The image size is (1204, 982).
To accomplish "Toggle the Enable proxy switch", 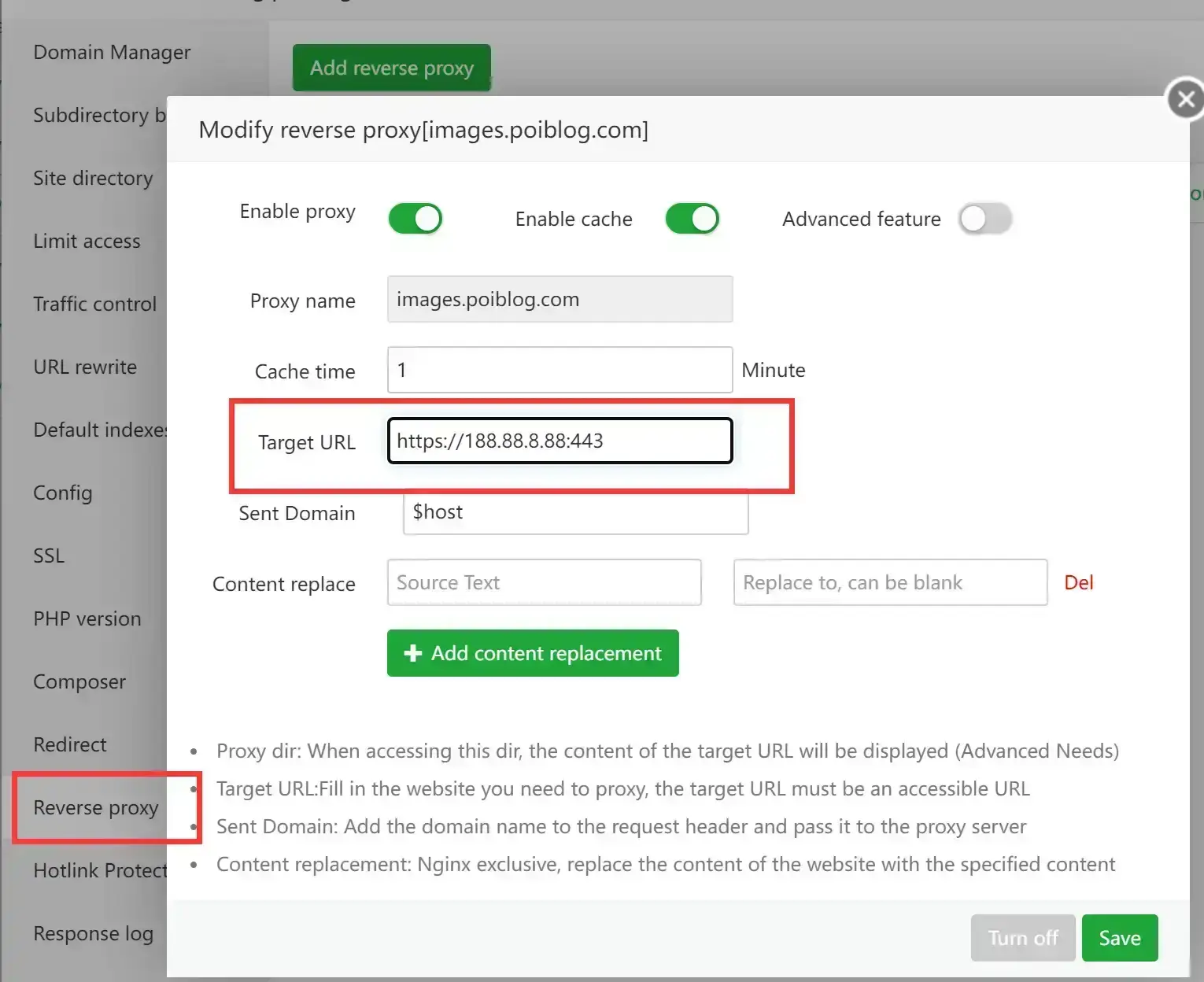I will click(415, 219).
